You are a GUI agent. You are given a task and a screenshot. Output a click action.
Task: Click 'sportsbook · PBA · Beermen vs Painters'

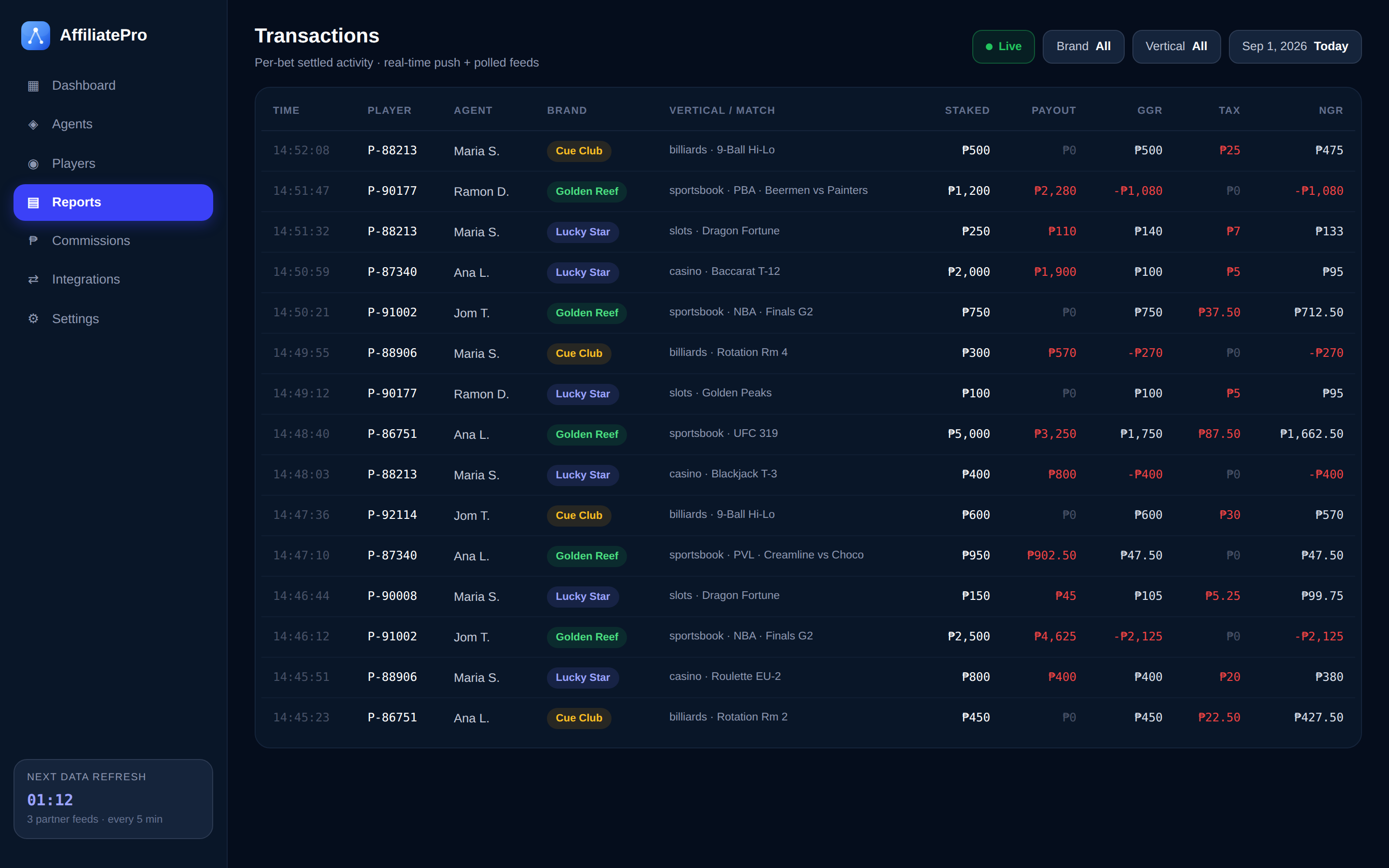pyautogui.click(x=768, y=190)
